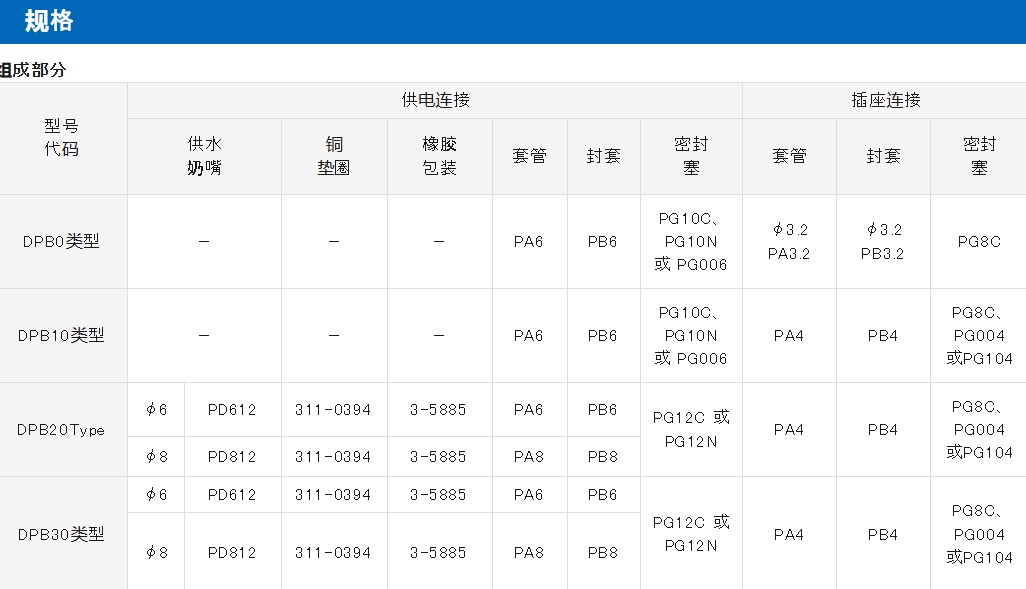The image size is (1026, 589).
Task: Click the DPB20Type row label
Action: point(62,430)
